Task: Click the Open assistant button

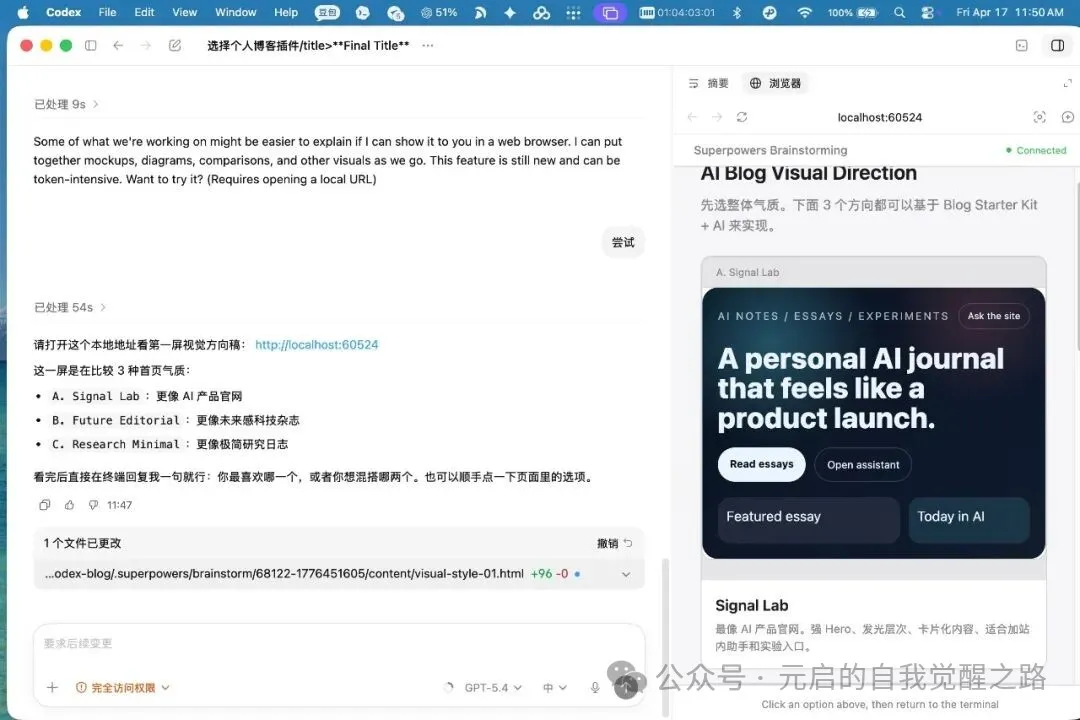Action: tap(863, 465)
